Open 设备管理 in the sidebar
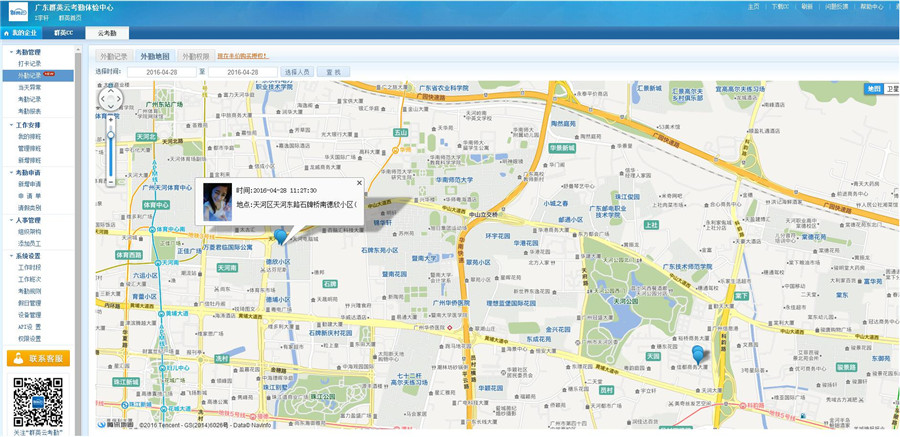The width and height of the screenshot is (900, 437). (x=29, y=315)
